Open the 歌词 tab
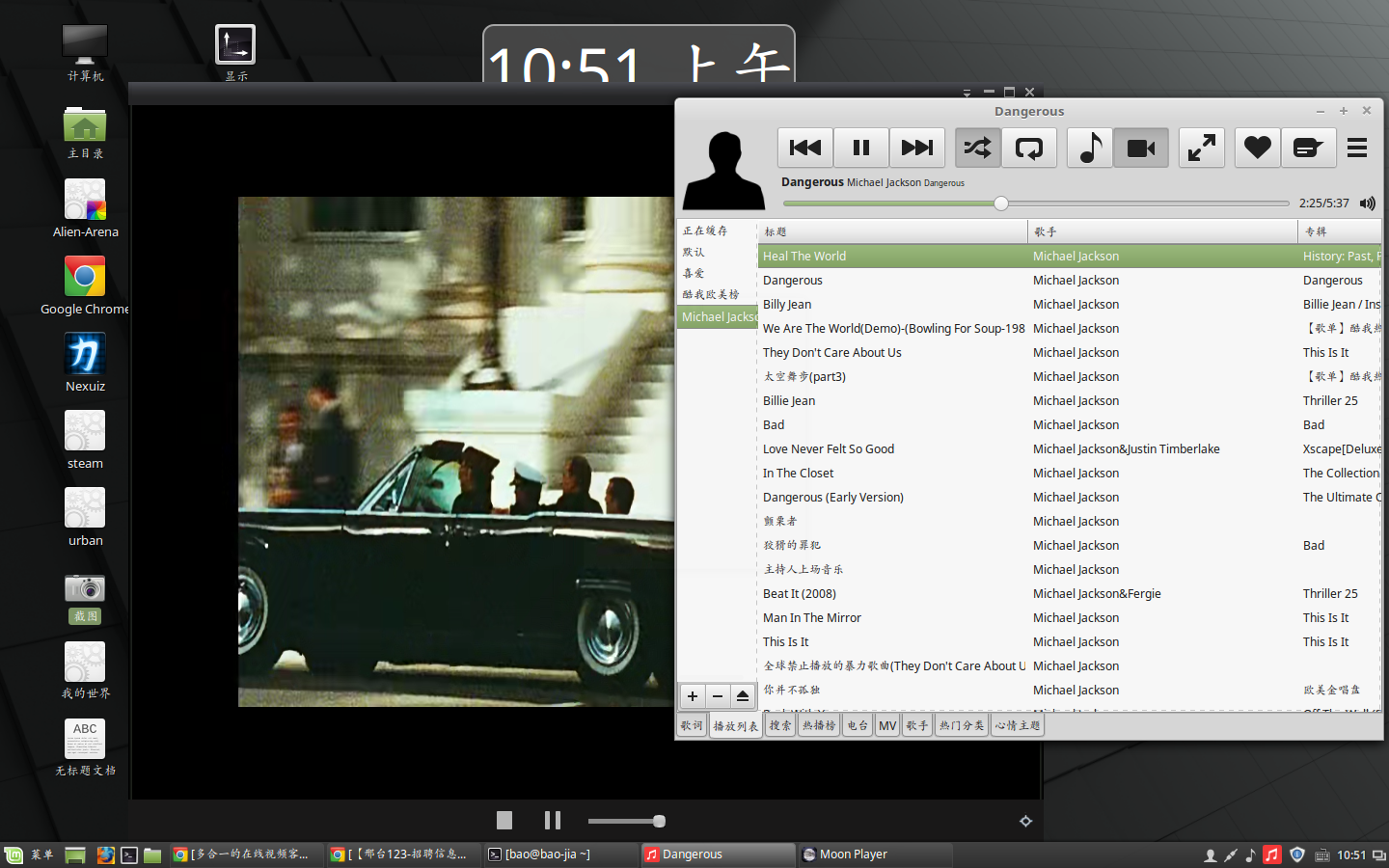Viewport: 1389px width, 868px height. click(x=692, y=725)
